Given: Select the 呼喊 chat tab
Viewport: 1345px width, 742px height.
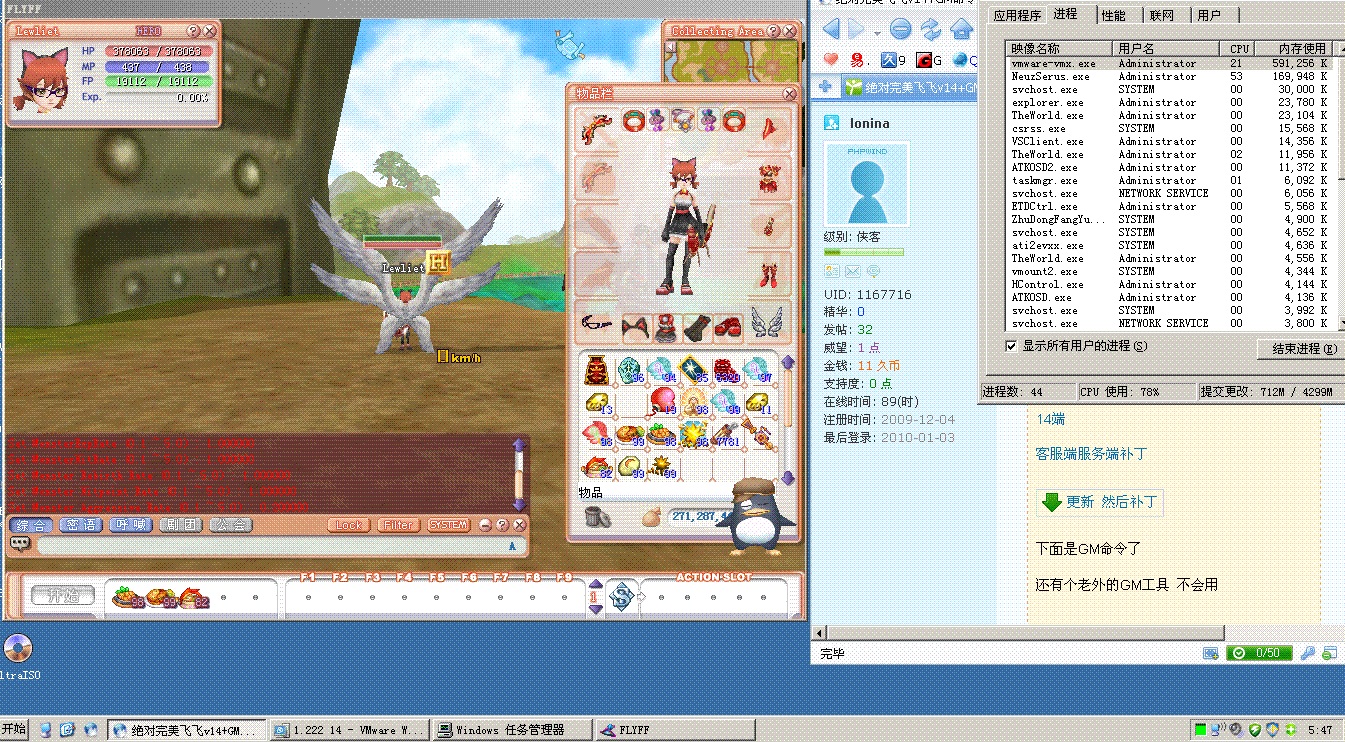Looking at the screenshot, I should point(131,525).
